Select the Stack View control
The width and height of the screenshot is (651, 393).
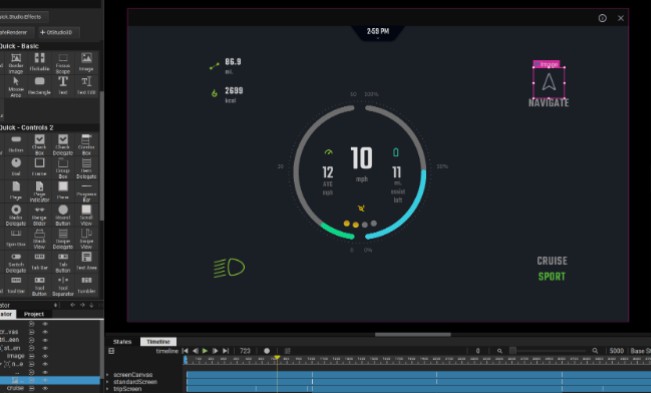tap(39, 238)
